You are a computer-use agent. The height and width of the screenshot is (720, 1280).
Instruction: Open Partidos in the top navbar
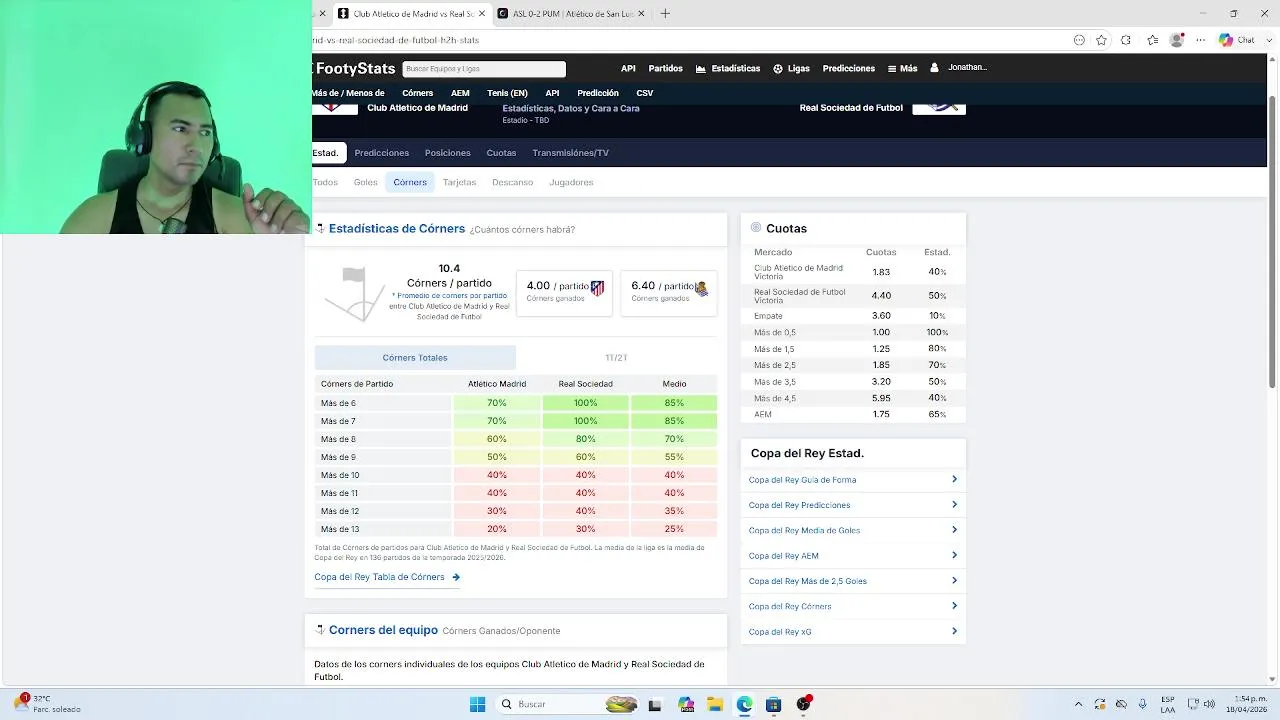[x=665, y=69]
